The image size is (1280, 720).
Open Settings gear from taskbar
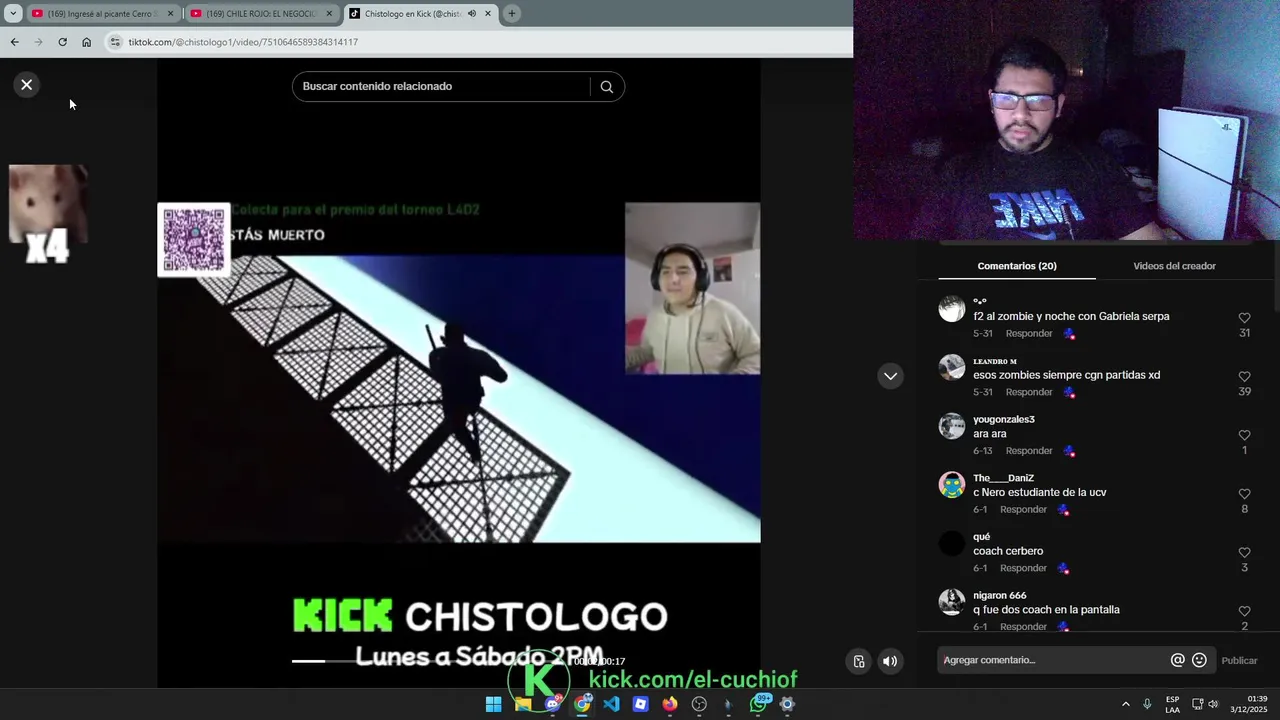787,704
